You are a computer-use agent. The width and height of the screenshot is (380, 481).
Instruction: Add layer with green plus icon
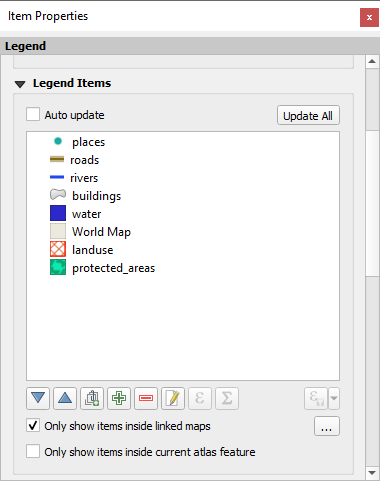[x=119, y=398]
